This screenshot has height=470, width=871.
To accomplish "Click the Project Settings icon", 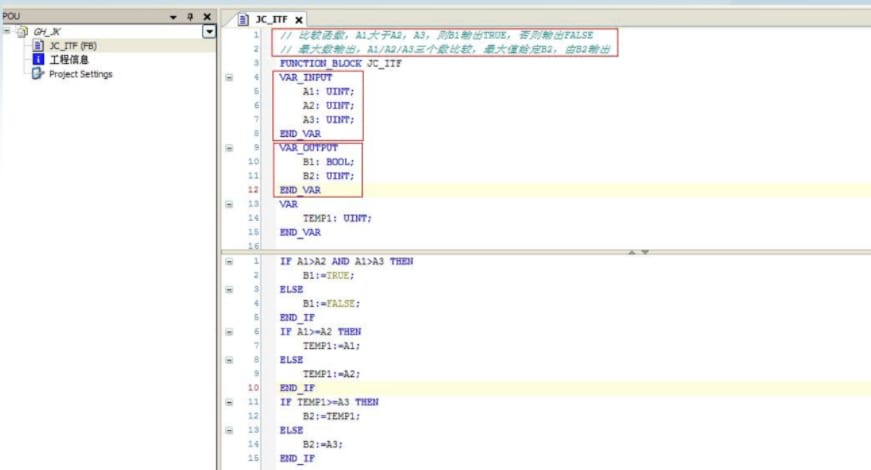I will pos(40,74).
